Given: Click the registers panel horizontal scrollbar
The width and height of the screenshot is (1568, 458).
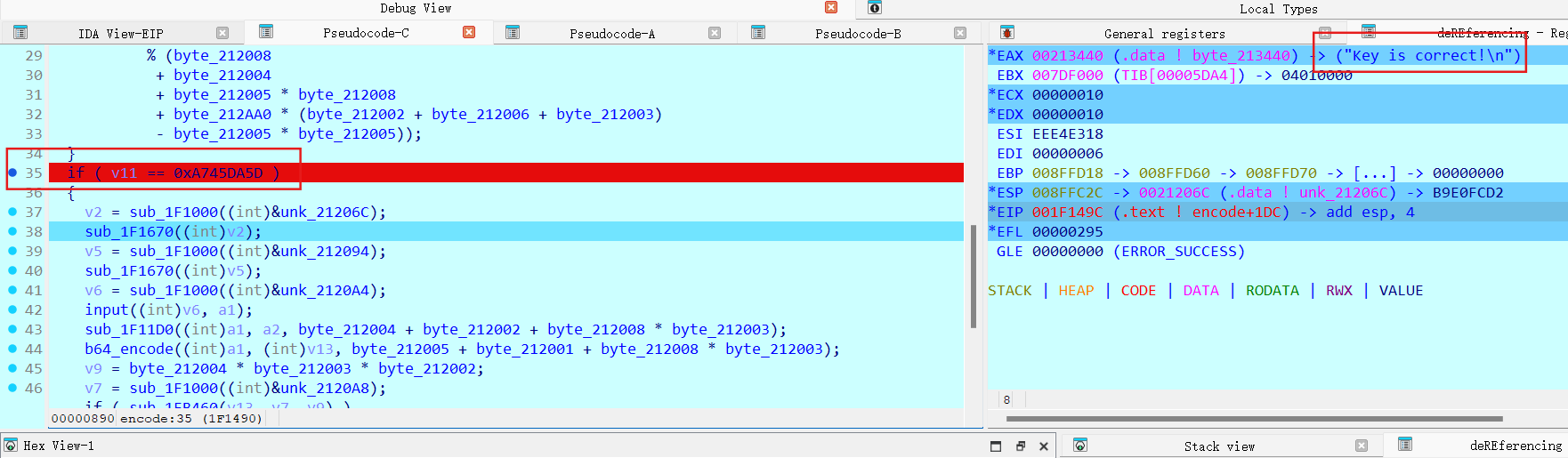Looking at the screenshot, I should (x=1254, y=418).
